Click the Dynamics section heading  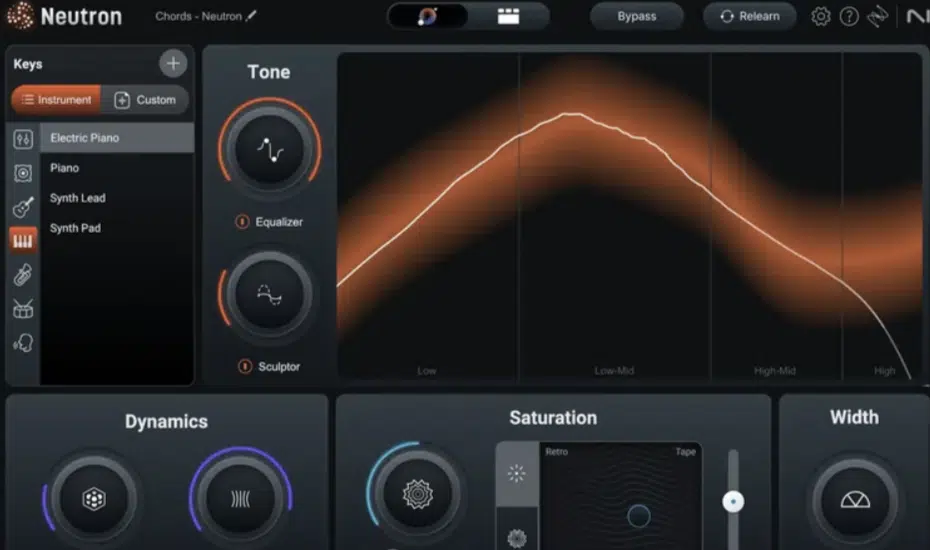point(166,421)
